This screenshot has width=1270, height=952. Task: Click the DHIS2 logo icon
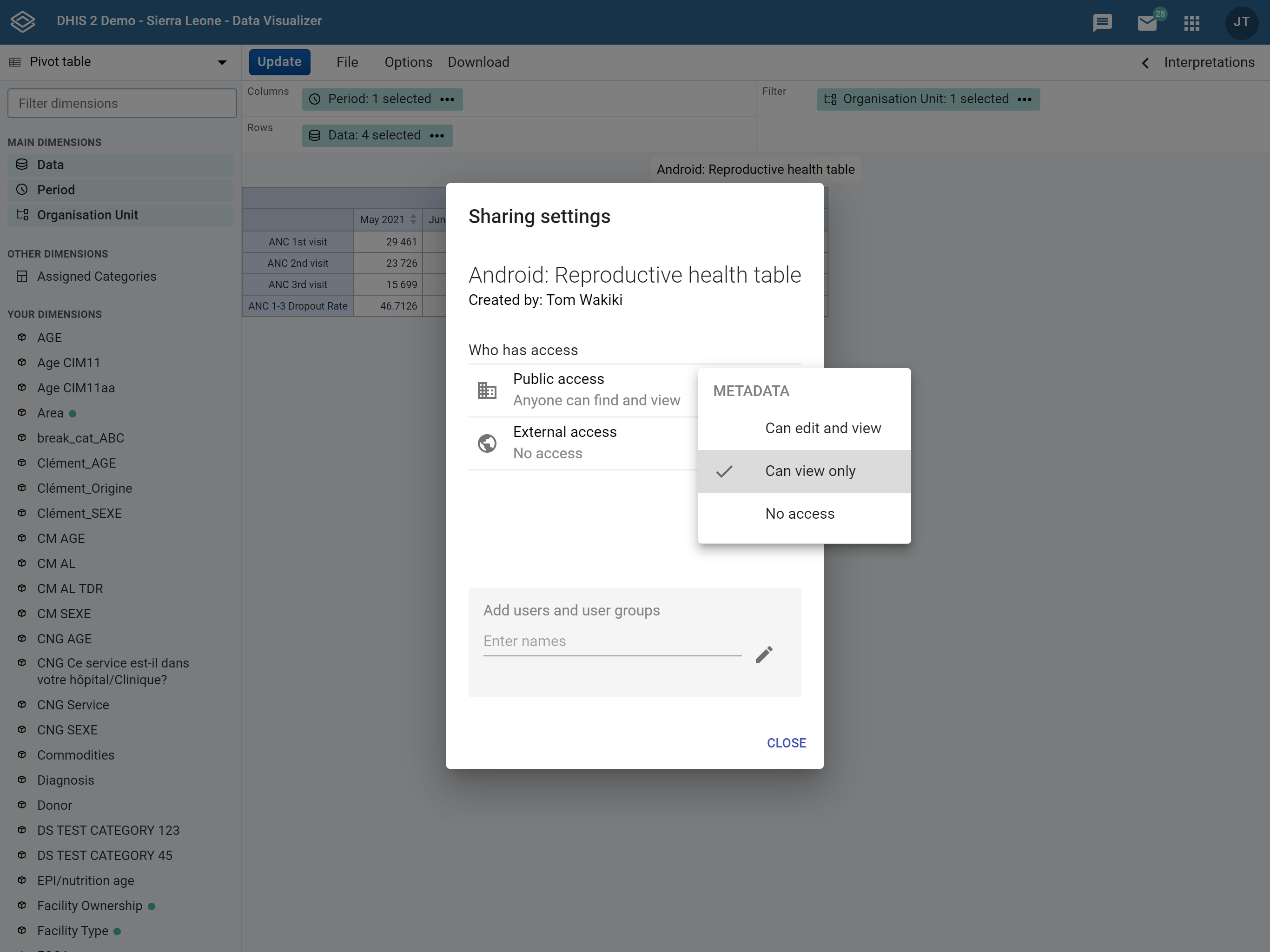click(x=23, y=22)
